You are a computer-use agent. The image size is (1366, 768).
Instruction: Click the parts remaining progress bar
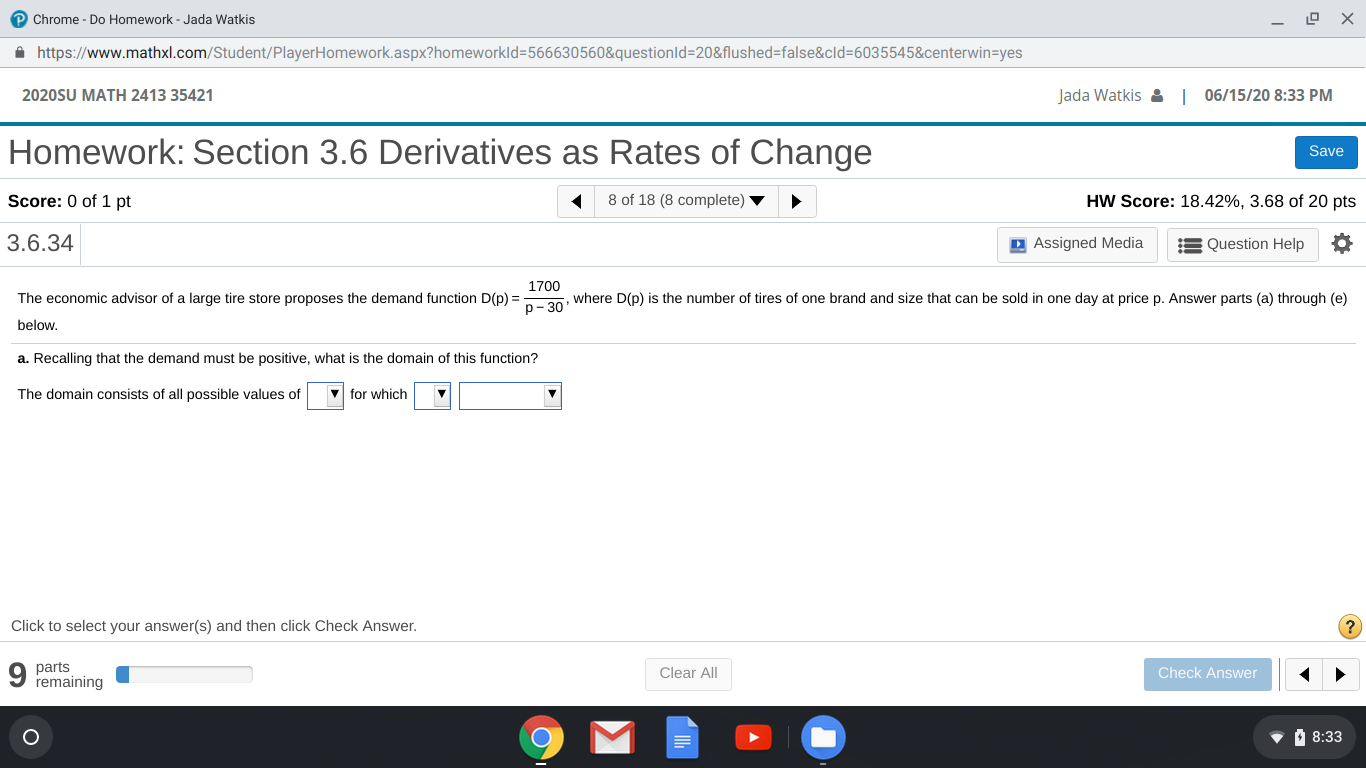[x=184, y=674]
